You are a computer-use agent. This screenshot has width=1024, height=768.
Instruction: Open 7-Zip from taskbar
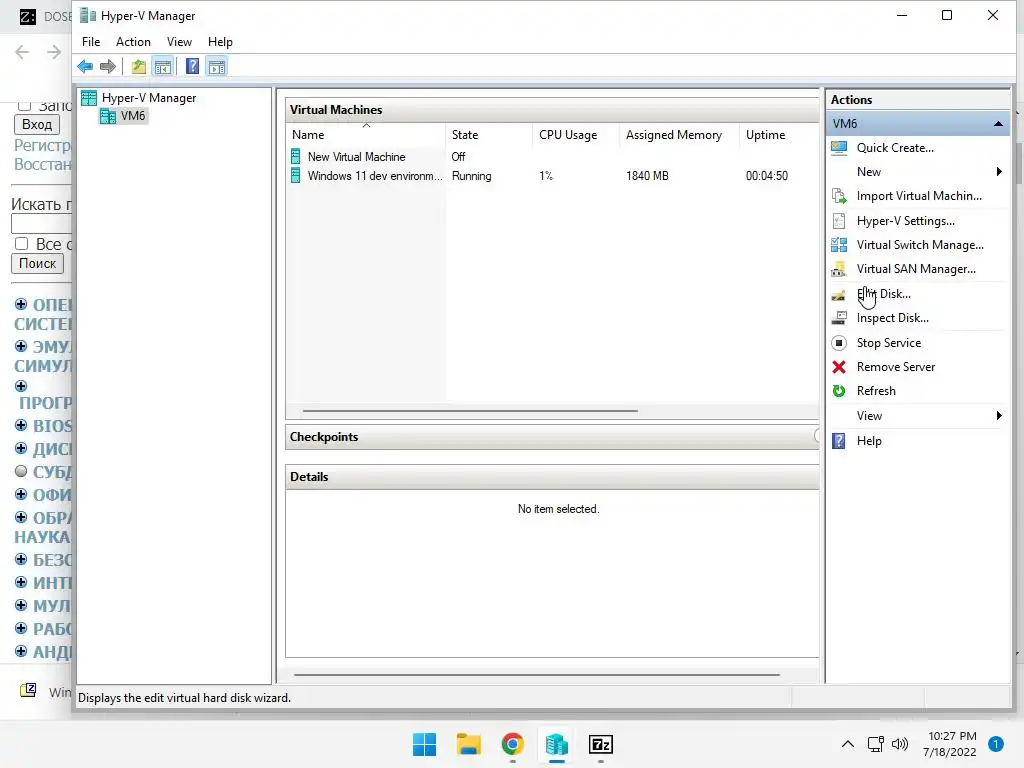click(601, 744)
